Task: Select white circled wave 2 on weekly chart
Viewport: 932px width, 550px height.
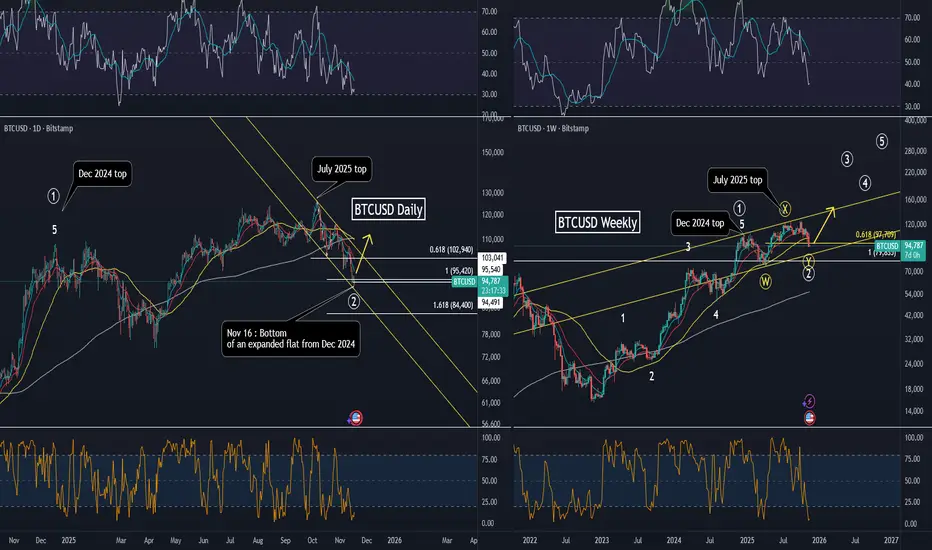Action: coord(808,274)
